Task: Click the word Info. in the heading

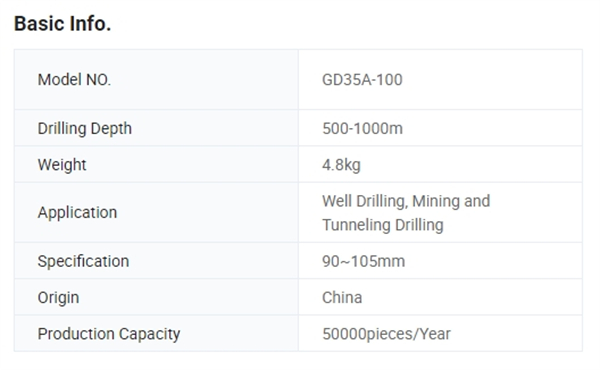Action: pos(90,24)
